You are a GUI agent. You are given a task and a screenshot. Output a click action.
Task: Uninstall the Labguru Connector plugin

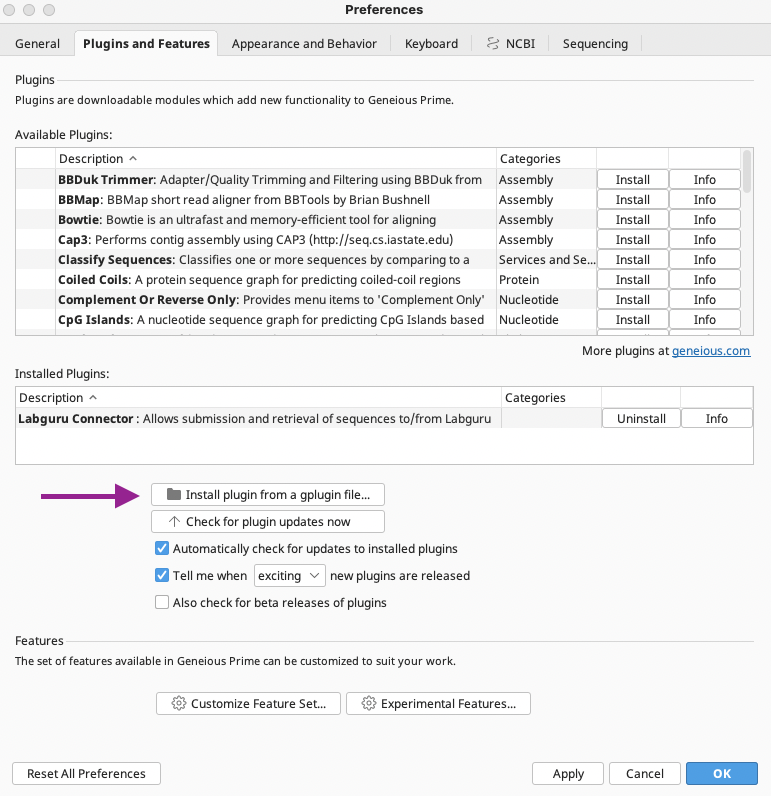tap(641, 419)
